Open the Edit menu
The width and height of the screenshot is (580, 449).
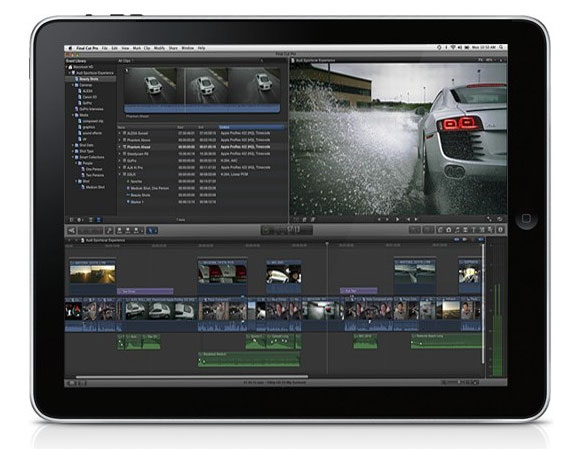pos(115,48)
